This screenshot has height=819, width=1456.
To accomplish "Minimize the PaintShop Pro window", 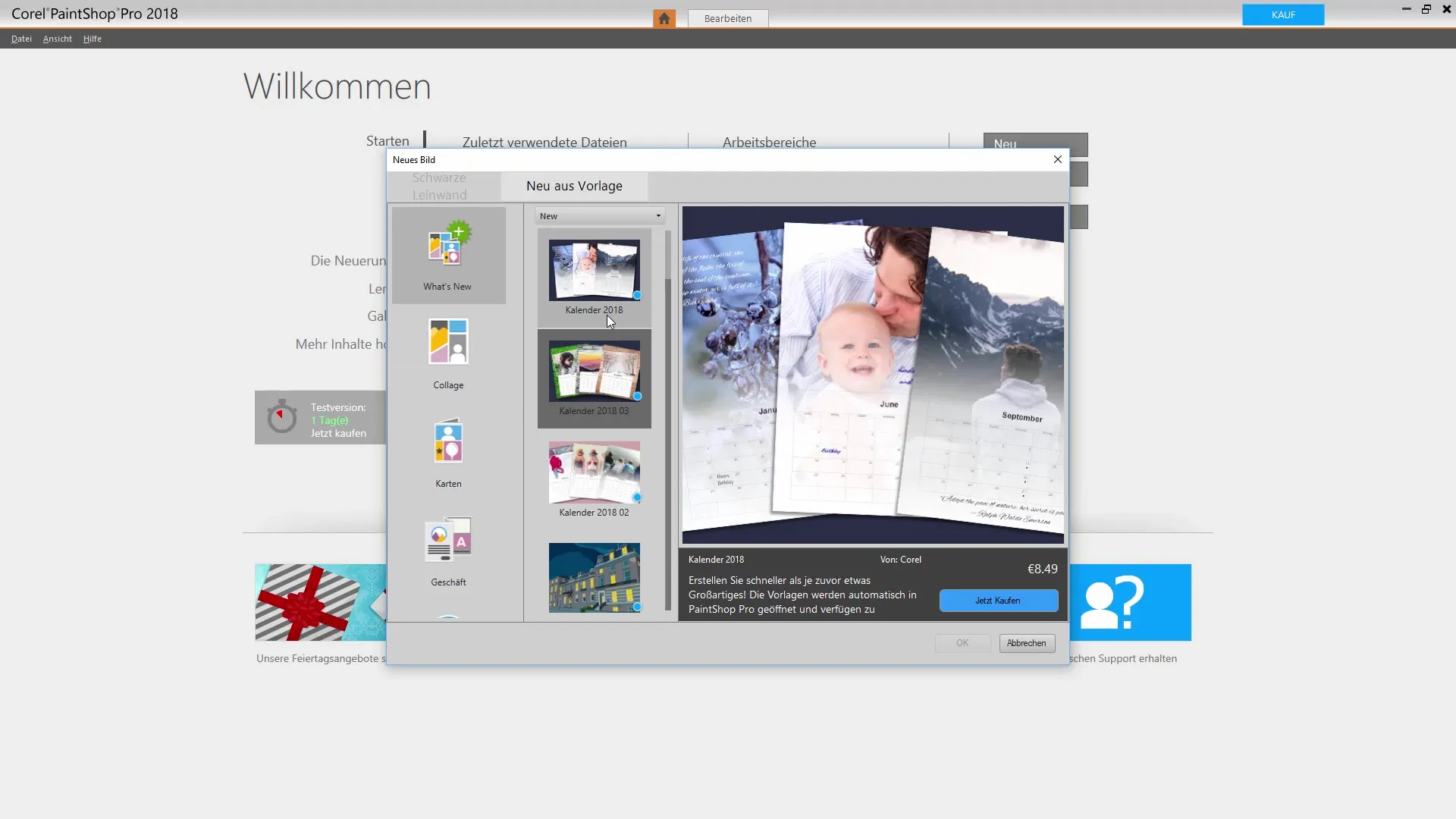I will [1406, 9].
